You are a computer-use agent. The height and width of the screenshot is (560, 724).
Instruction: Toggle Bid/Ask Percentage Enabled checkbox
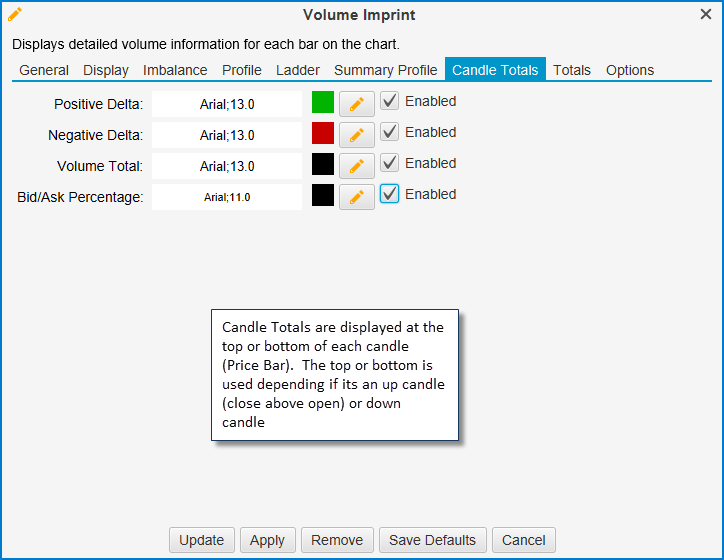390,194
